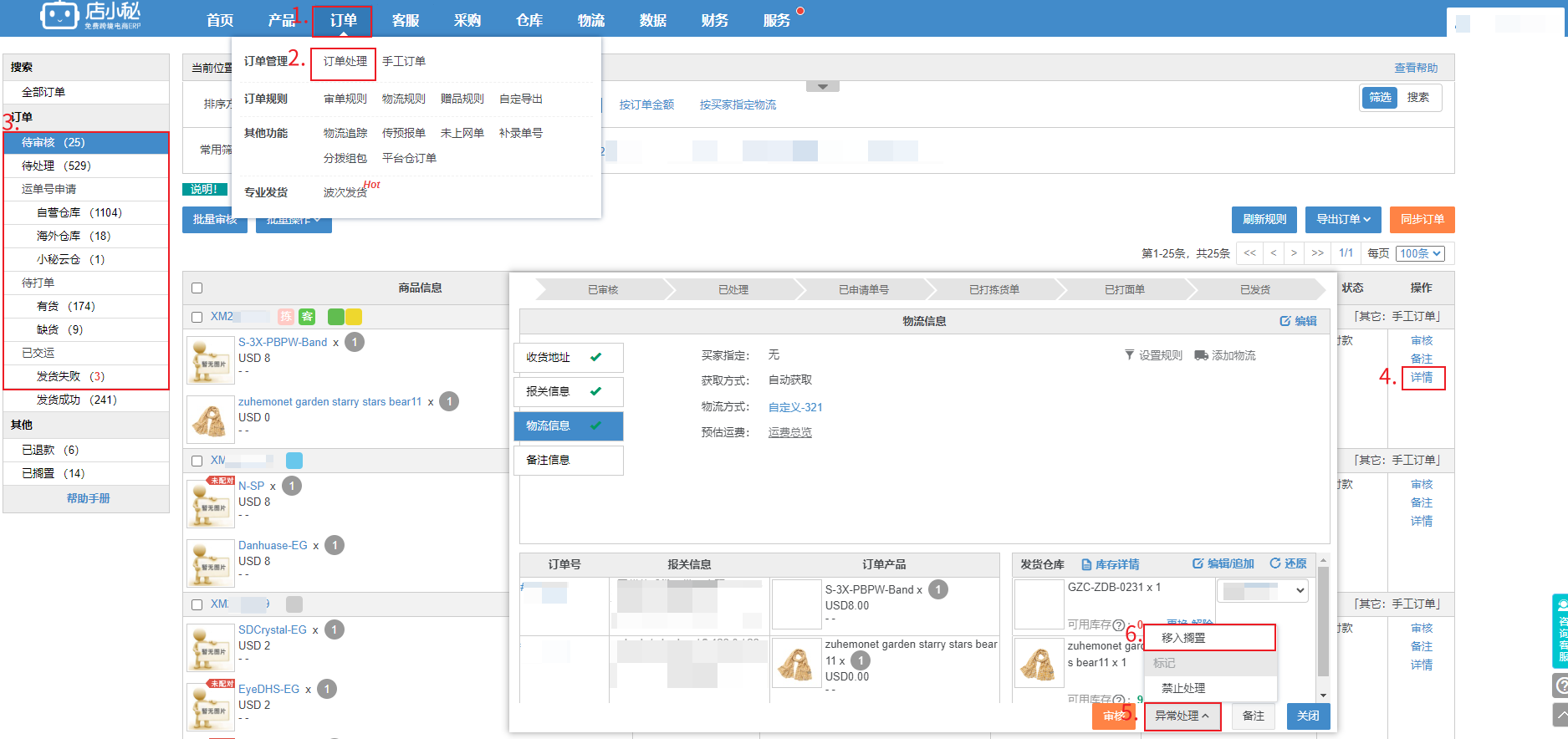Click the 刷新规则 button
Viewport: 1568px width, 739px height.
point(1264,220)
